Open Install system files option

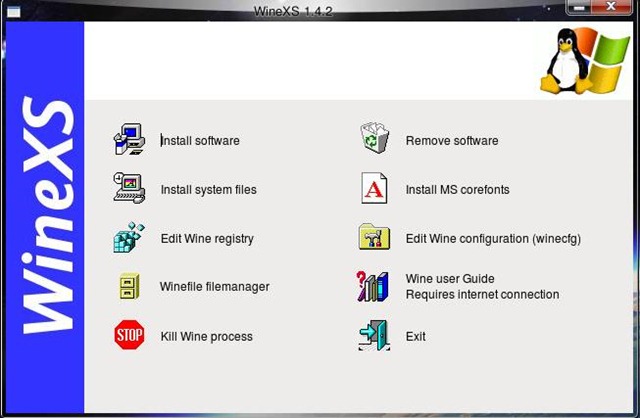click(209, 190)
